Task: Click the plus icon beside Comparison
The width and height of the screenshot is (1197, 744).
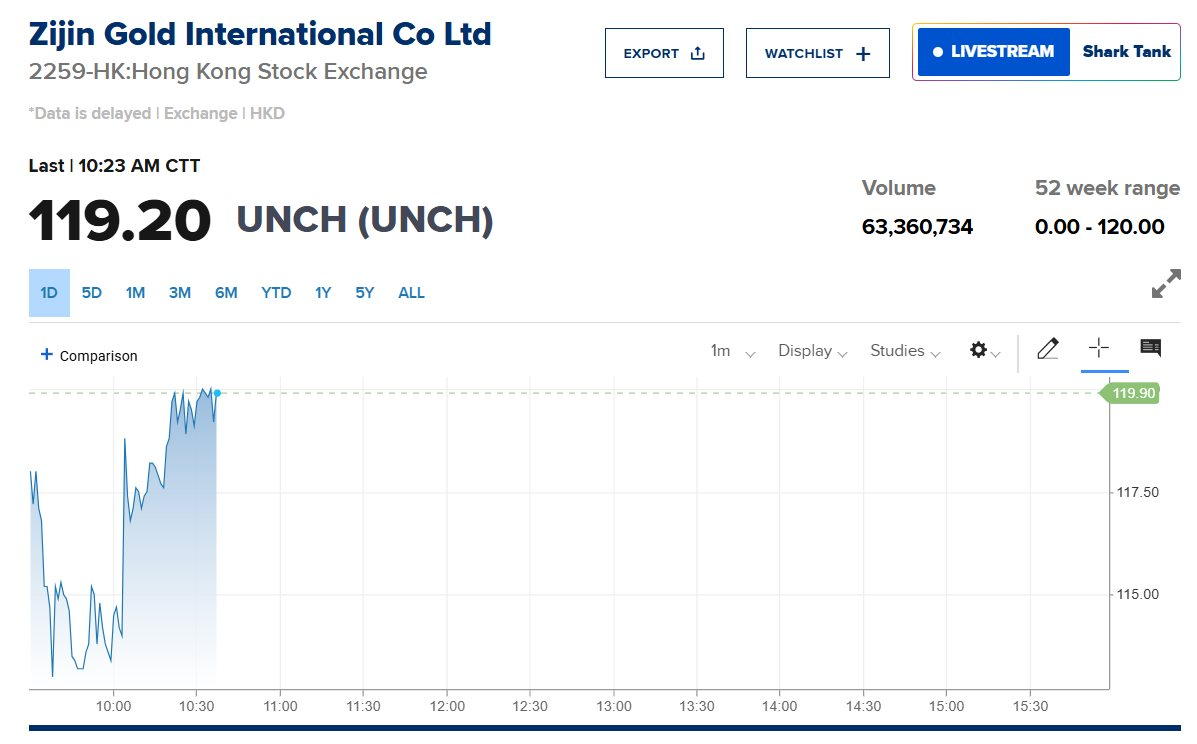Action: [46, 355]
